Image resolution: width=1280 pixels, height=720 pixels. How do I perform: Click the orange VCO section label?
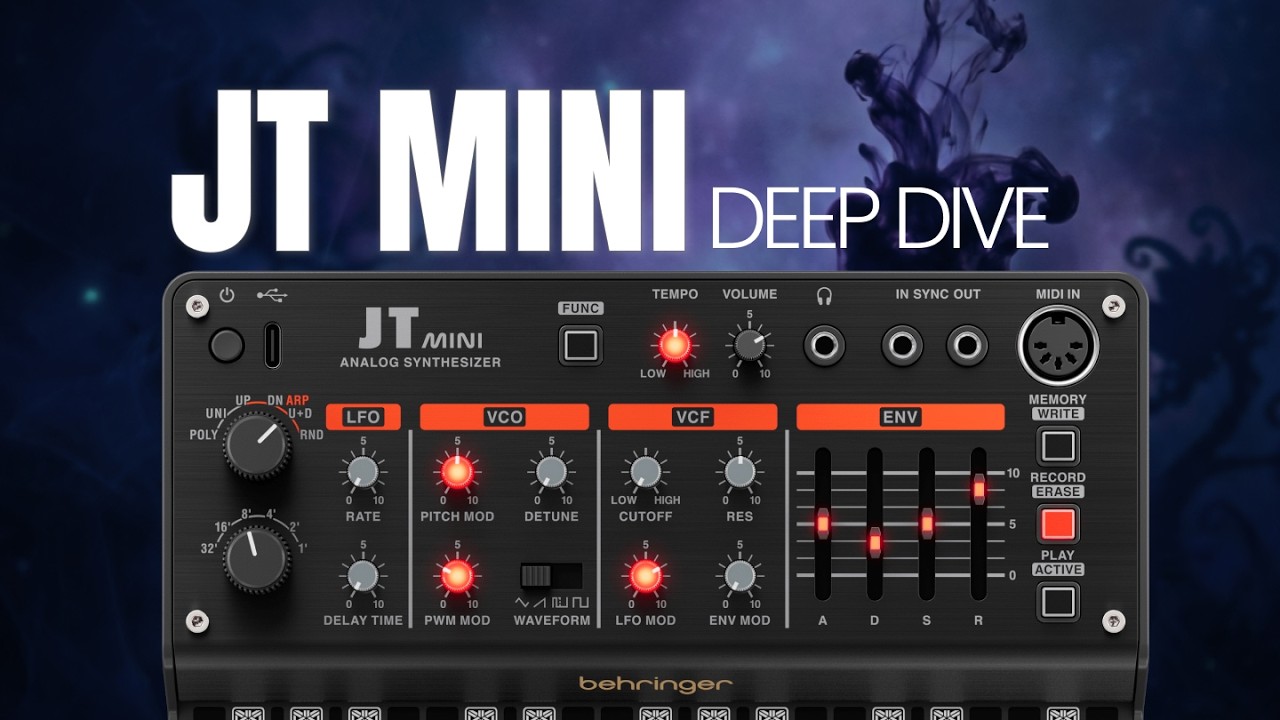(504, 417)
